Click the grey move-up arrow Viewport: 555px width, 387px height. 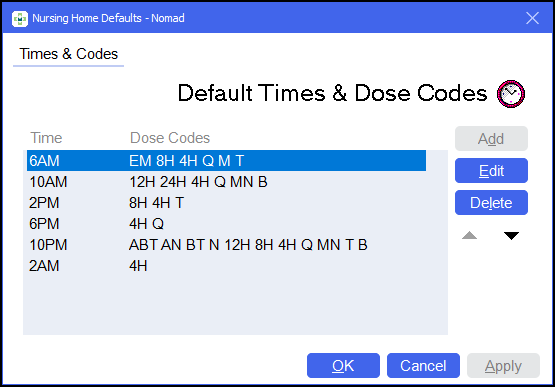[469, 235]
